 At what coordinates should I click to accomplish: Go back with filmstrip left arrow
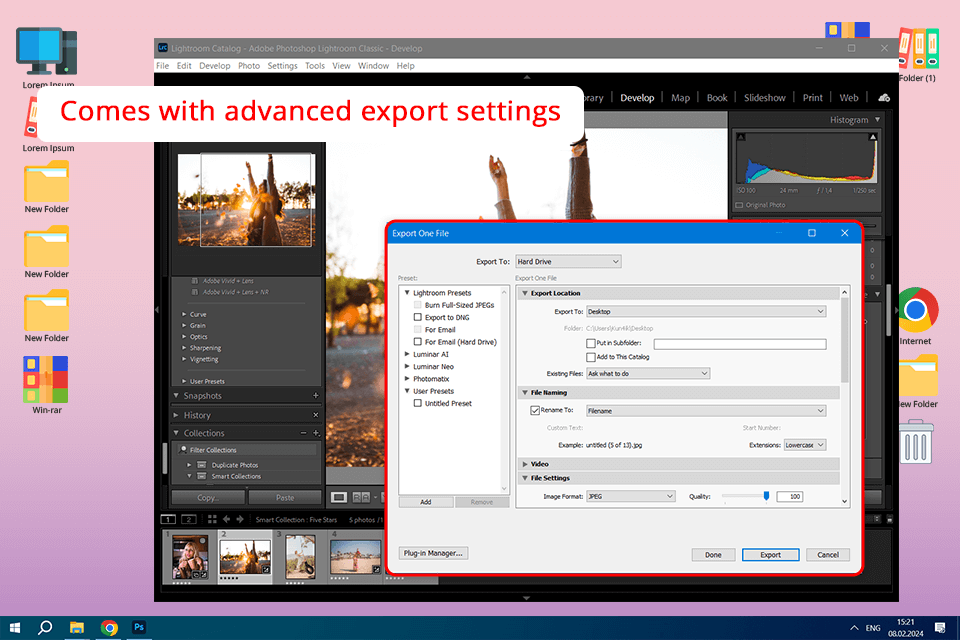[227, 519]
